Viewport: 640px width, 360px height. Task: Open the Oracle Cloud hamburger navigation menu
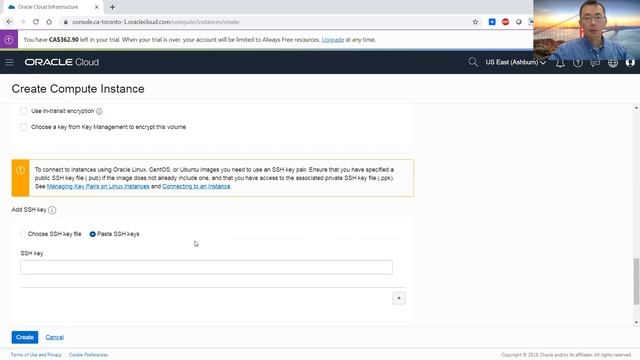point(9,62)
